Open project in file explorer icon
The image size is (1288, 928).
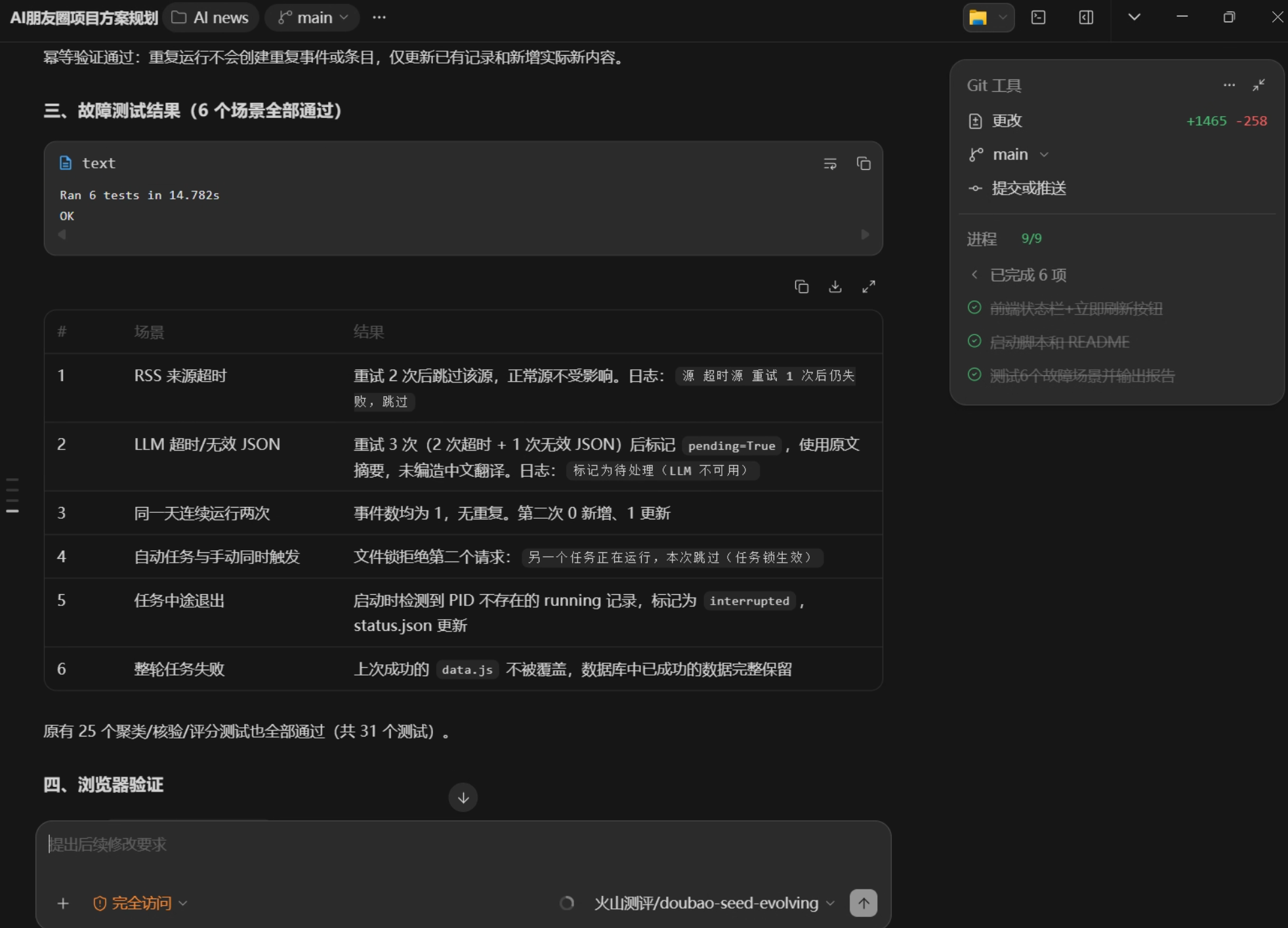(978, 18)
